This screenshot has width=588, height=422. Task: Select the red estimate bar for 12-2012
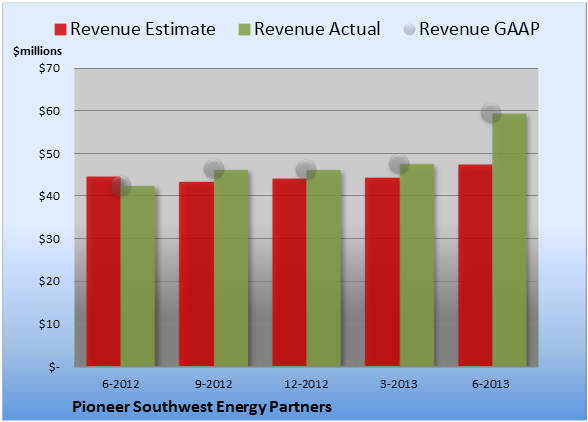click(x=290, y=272)
